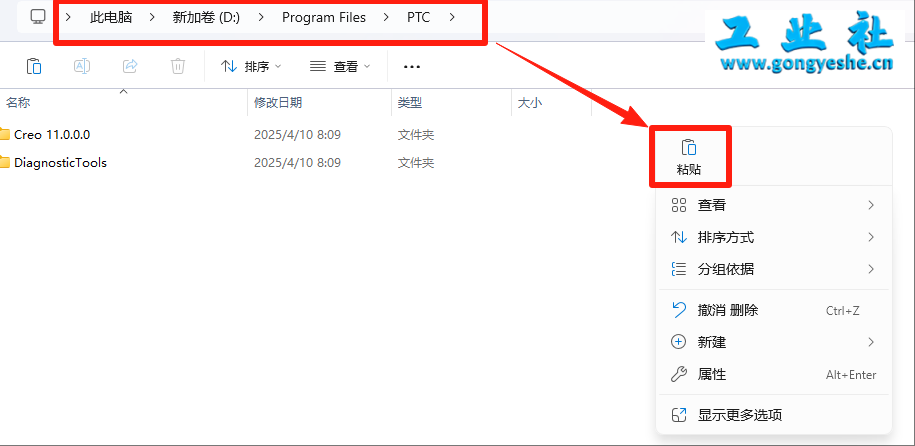This screenshot has width=915, height=446.
Task: Sort by the 大小 column header
Action: [530, 103]
